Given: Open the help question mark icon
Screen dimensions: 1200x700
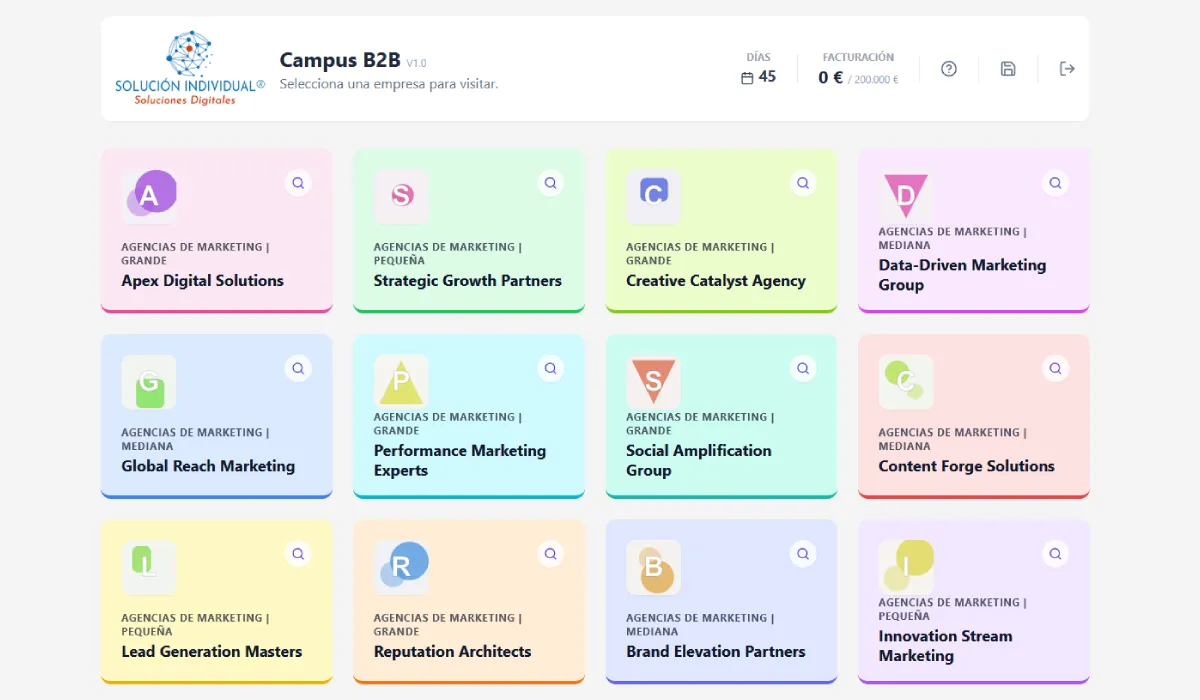Looking at the screenshot, I should (949, 69).
